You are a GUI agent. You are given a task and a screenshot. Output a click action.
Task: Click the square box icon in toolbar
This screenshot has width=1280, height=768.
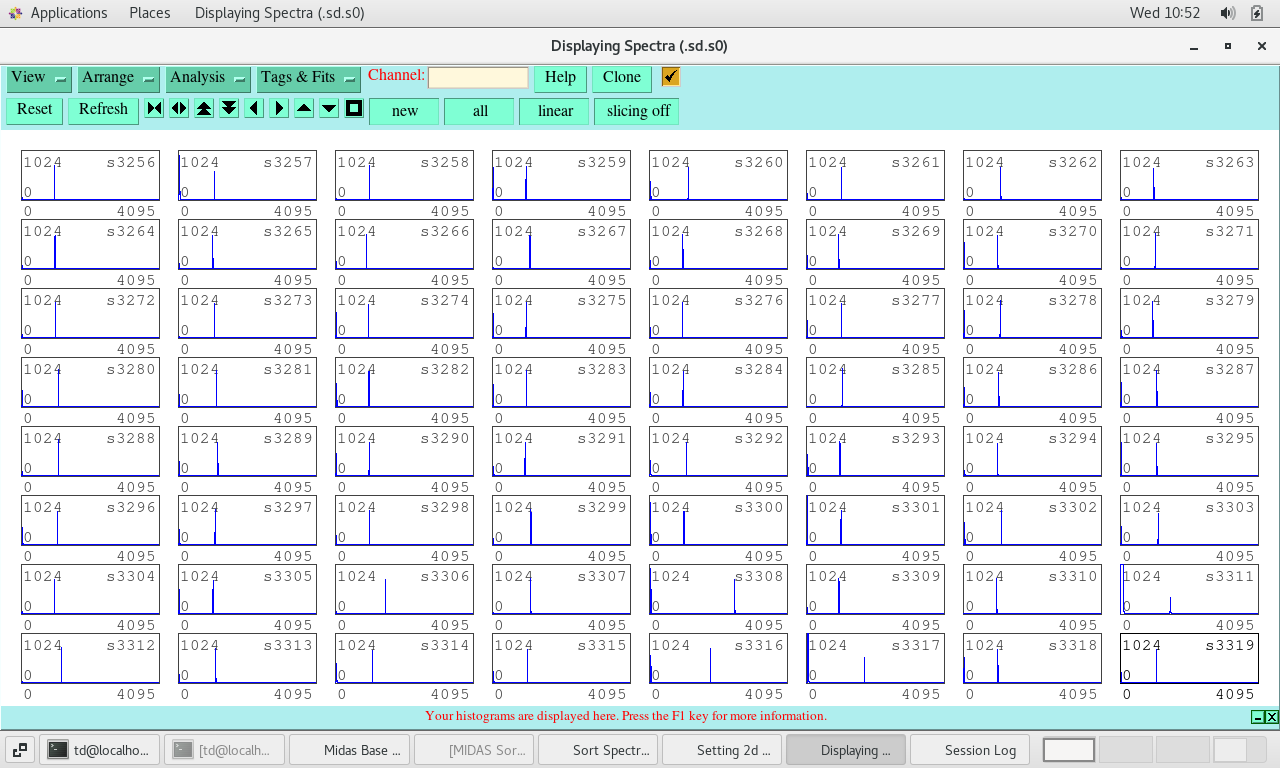[354, 108]
